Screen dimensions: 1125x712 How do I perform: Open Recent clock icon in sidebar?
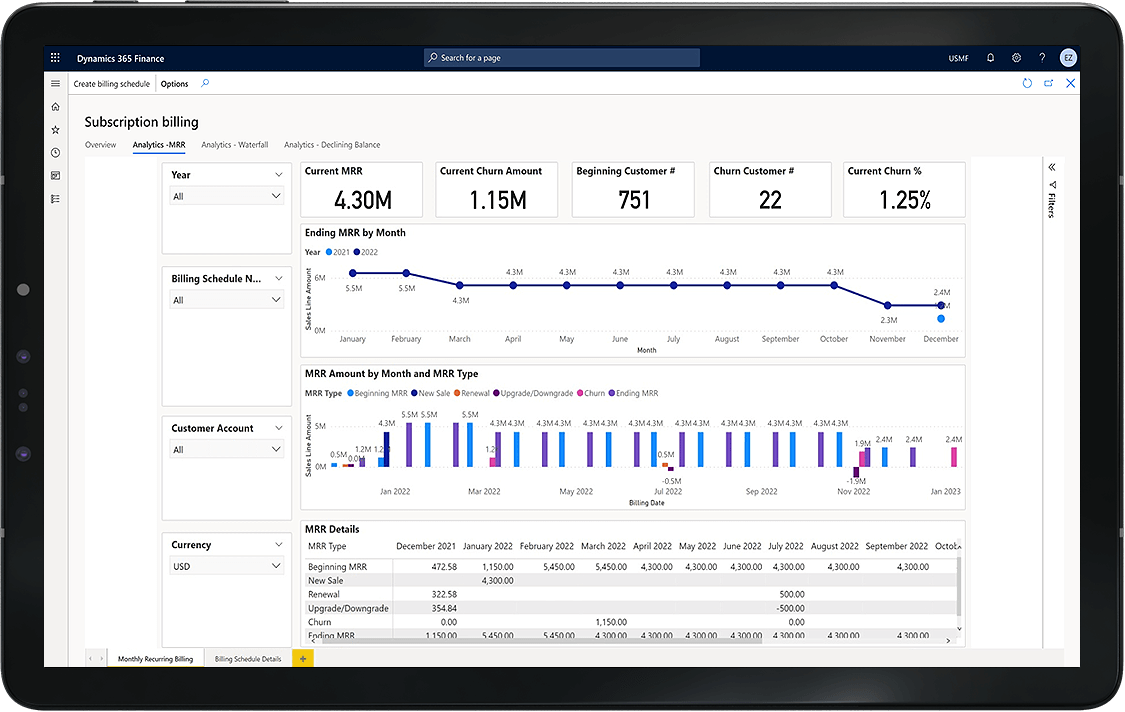55,153
